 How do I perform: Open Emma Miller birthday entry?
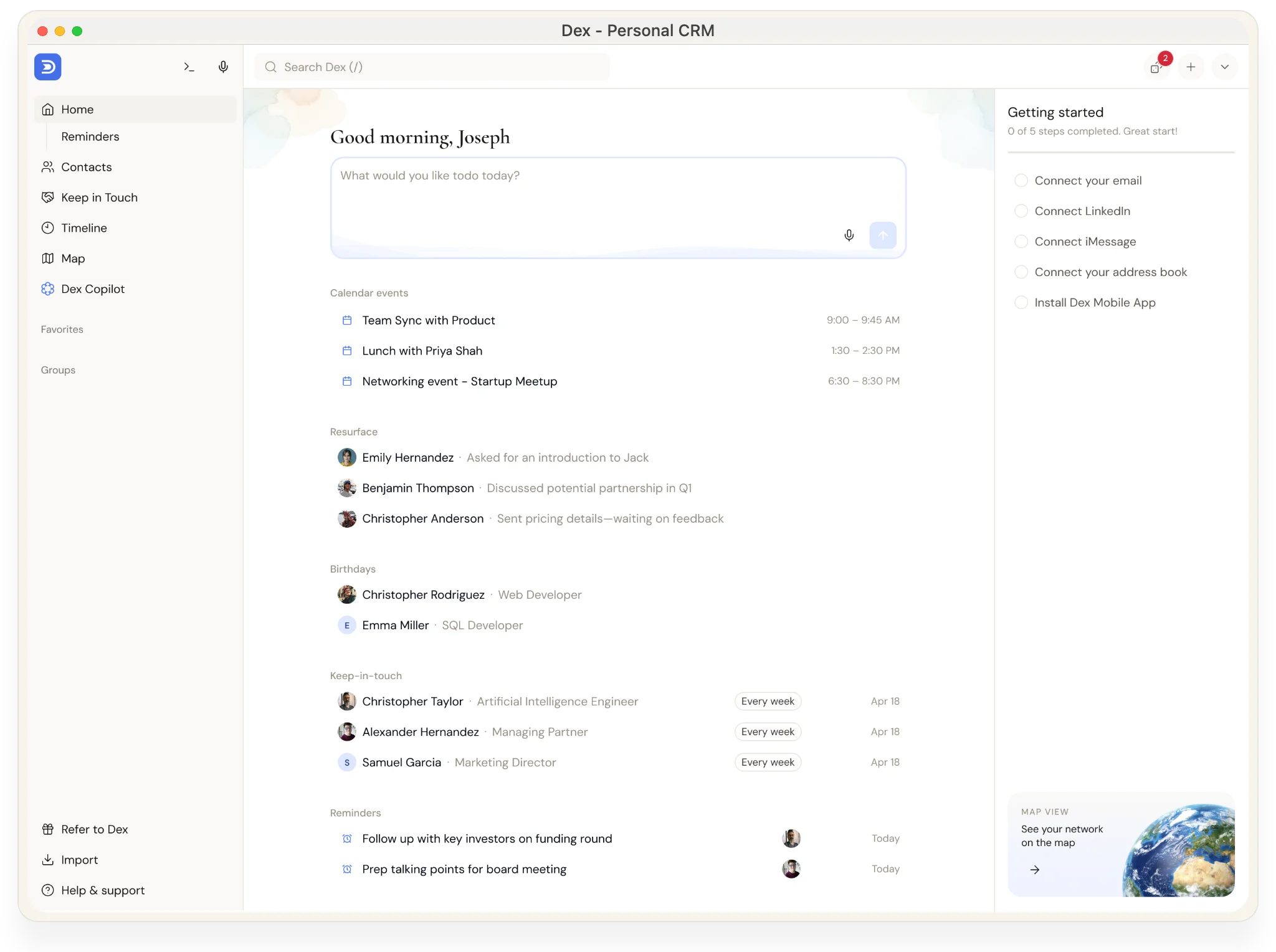[x=618, y=625]
